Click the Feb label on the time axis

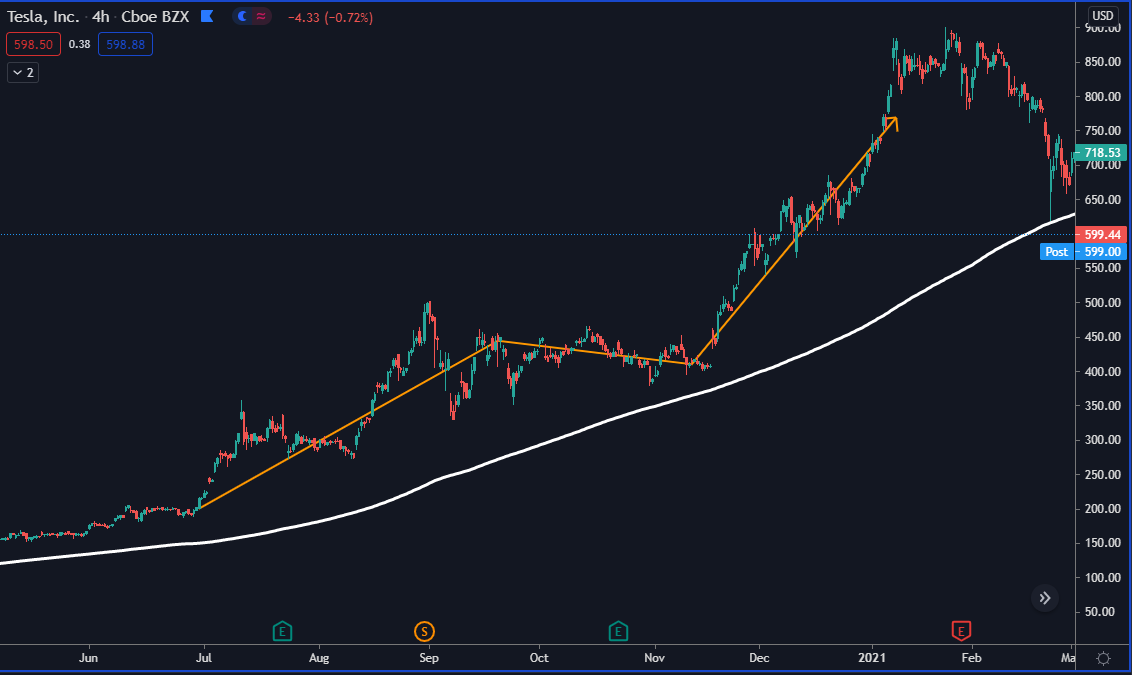click(972, 658)
